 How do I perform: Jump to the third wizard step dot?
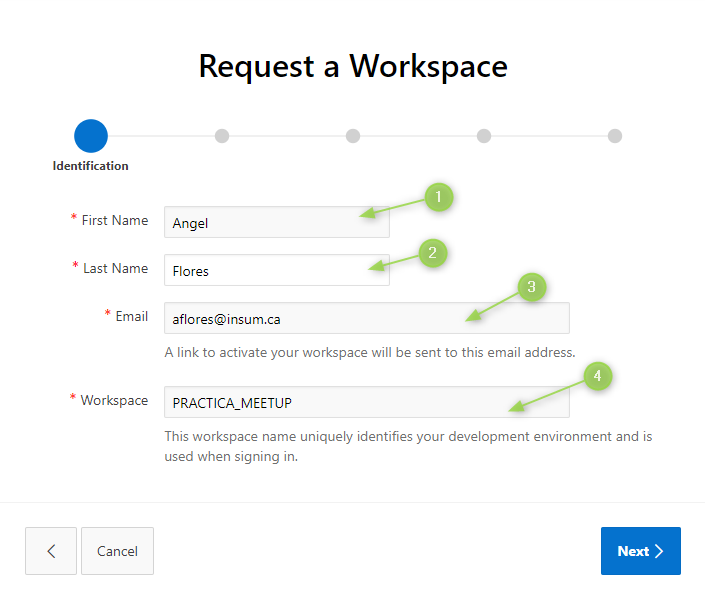point(353,136)
